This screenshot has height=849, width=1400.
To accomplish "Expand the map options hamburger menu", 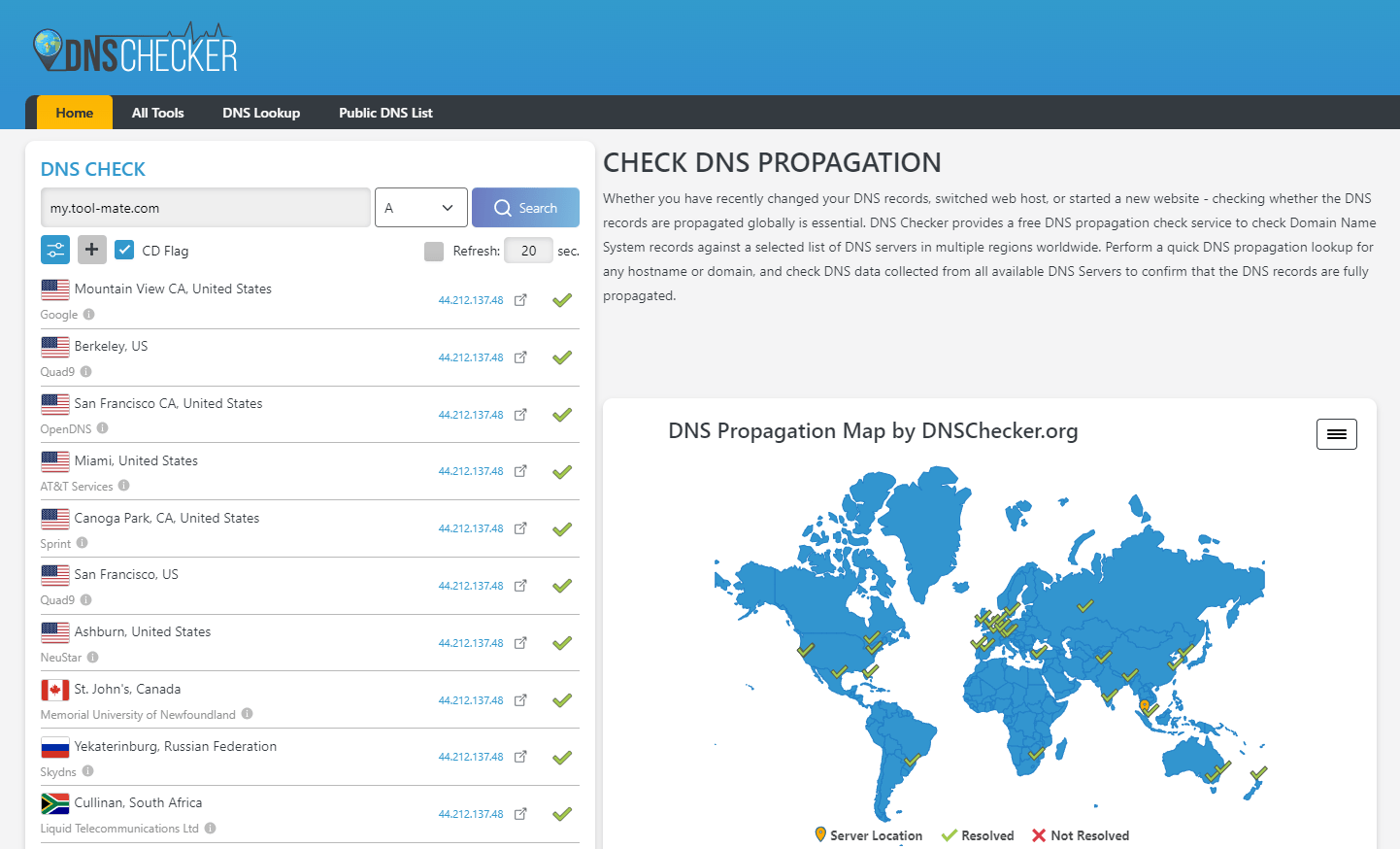I will tap(1337, 434).
